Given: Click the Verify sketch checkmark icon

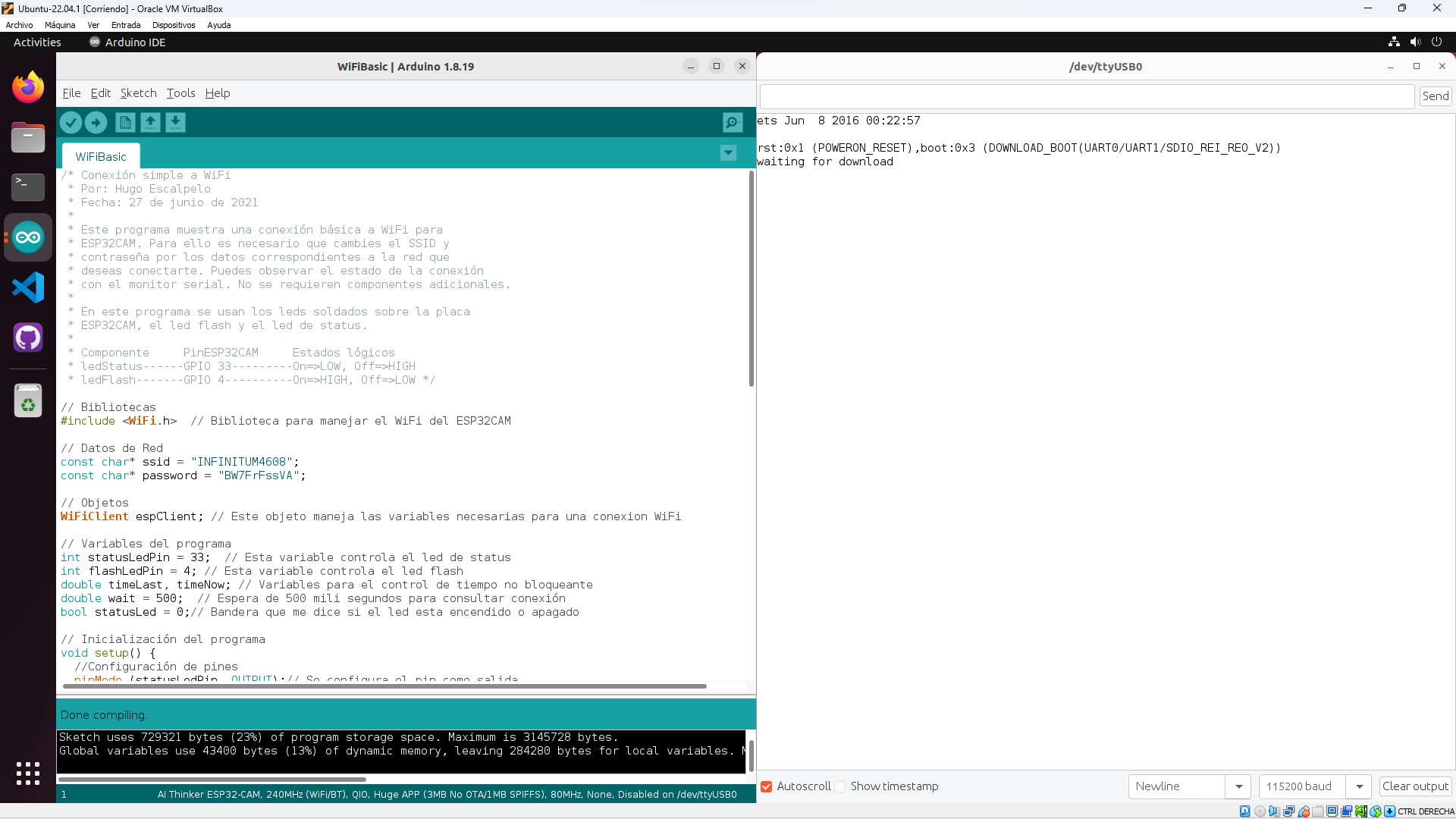Looking at the screenshot, I should tap(71, 122).
